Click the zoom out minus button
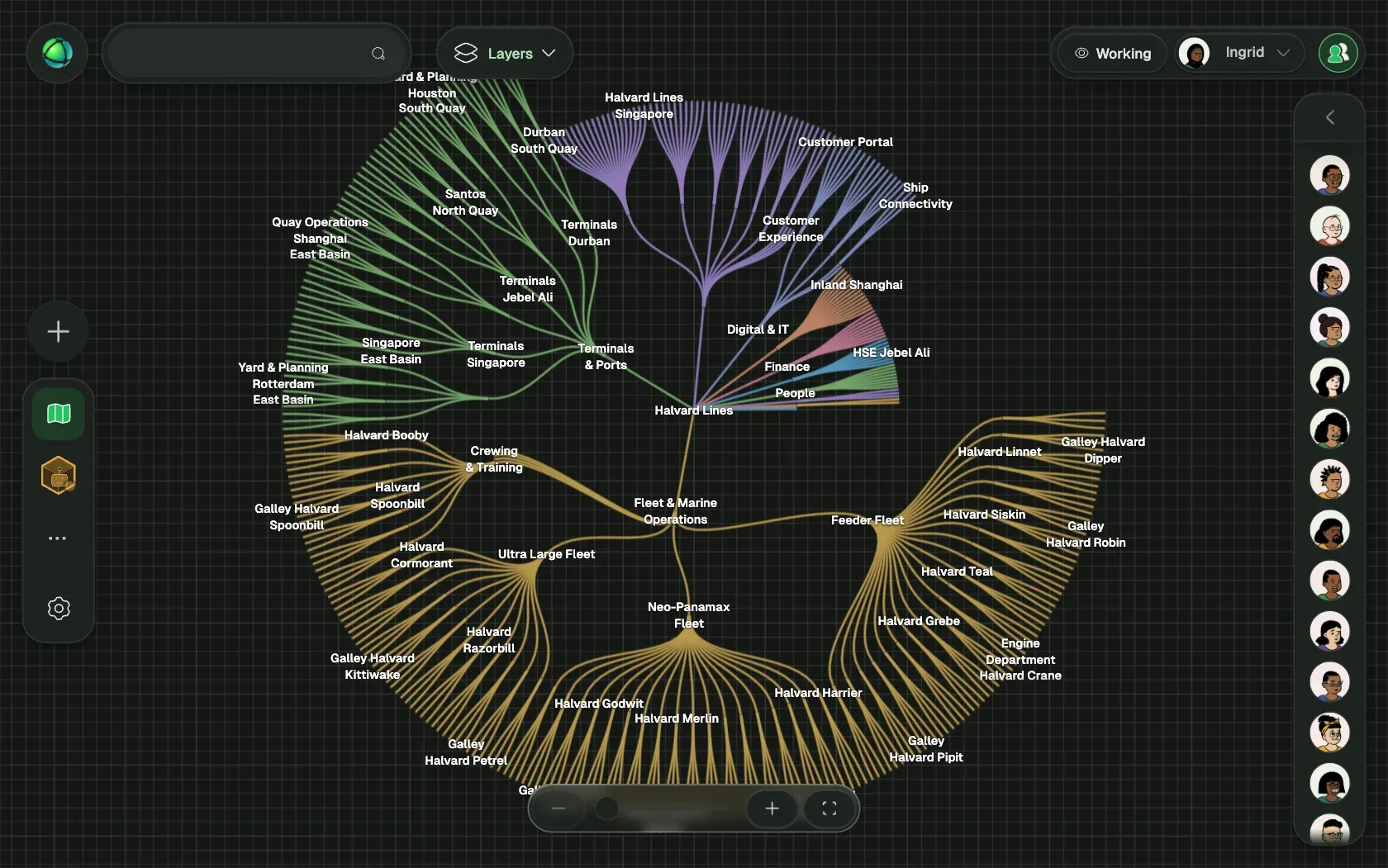Image resolution: width=1388 pixels, height=868 pixels. [x=559, y=809]
